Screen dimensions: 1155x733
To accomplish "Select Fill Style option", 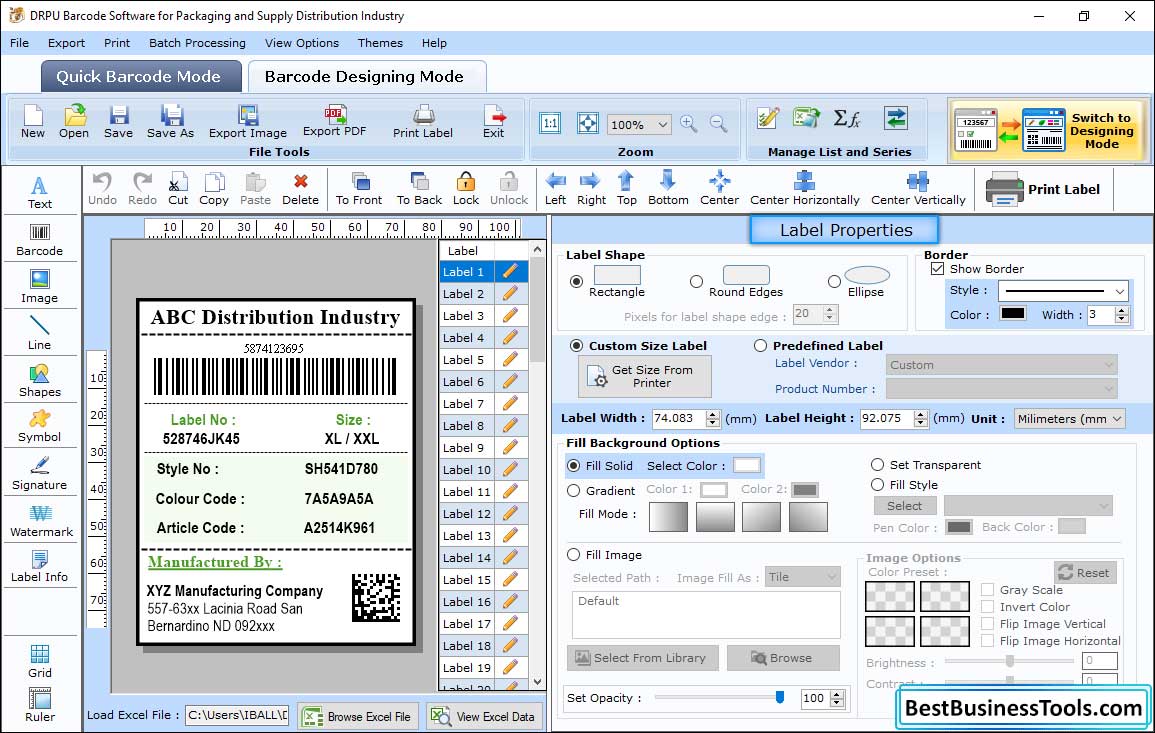I will (x=877, y=485).
